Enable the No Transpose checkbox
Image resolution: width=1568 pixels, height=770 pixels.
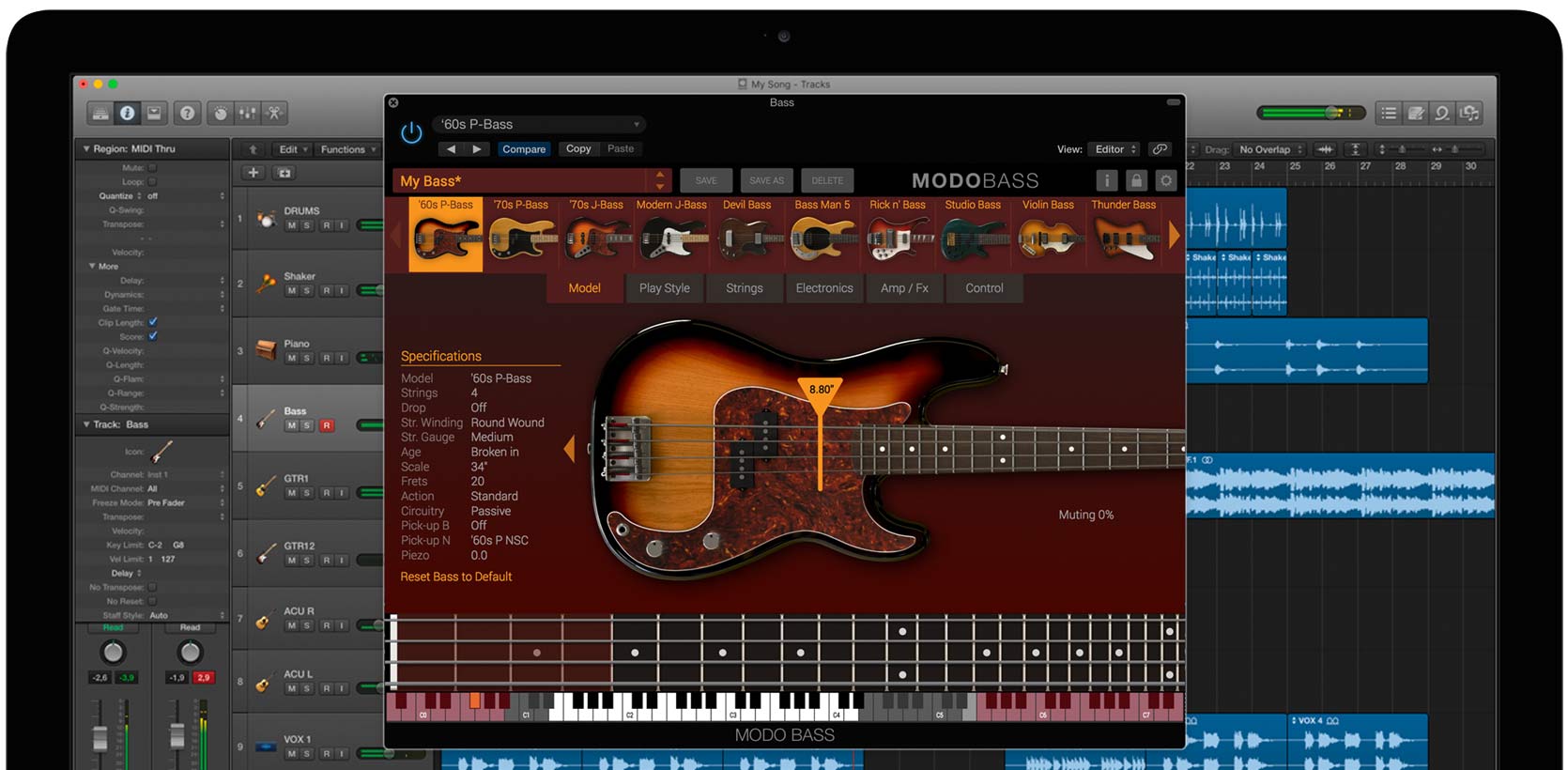(152, 587)
